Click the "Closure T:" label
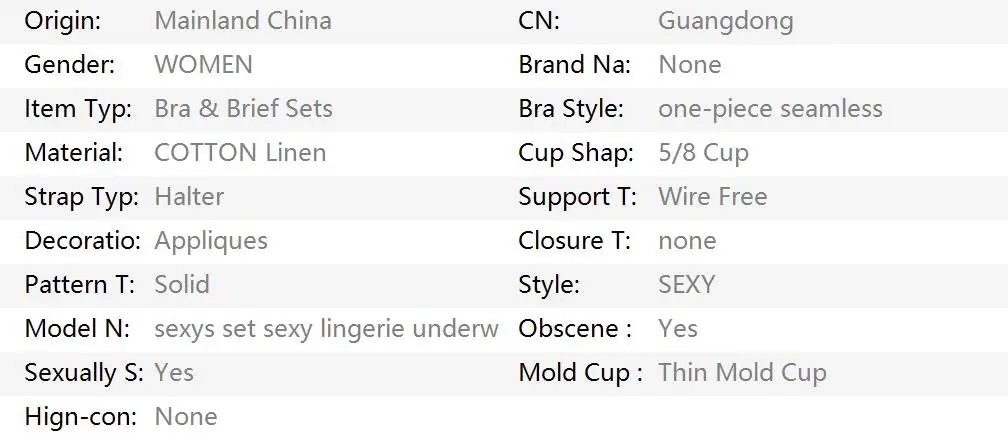Image resolution: width=1008 pixels, height=440 pixels. [575, 241]
